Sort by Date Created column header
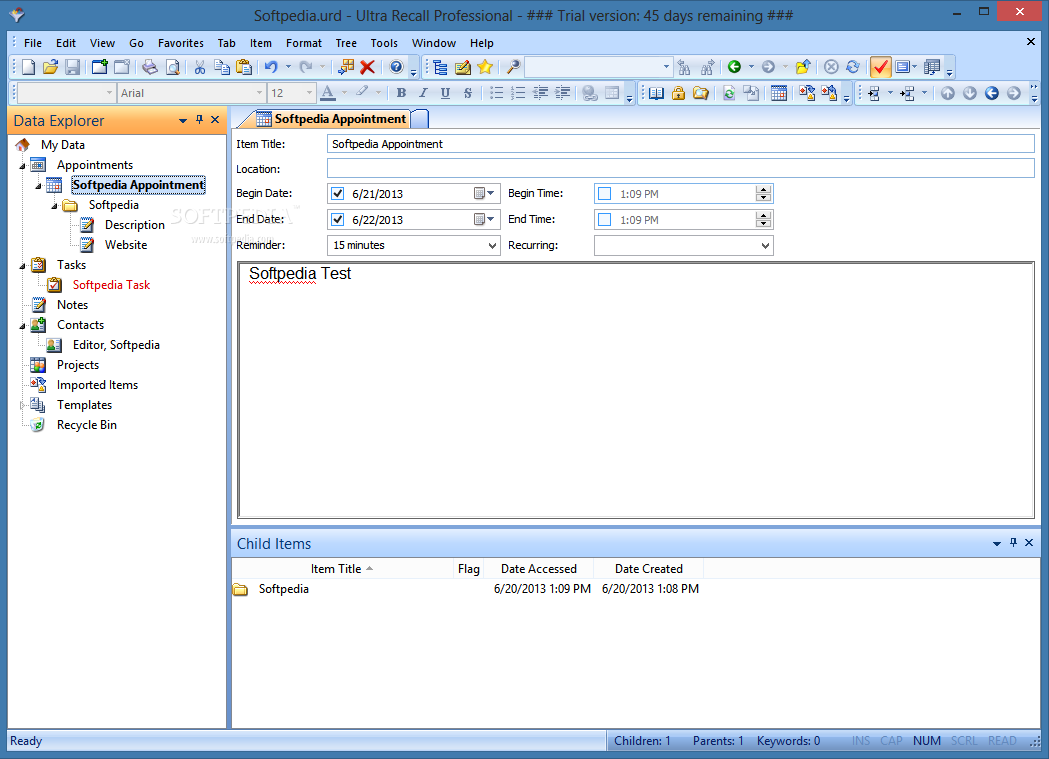The height and width of the screenshot is (759, 1049). pos(648,569)
